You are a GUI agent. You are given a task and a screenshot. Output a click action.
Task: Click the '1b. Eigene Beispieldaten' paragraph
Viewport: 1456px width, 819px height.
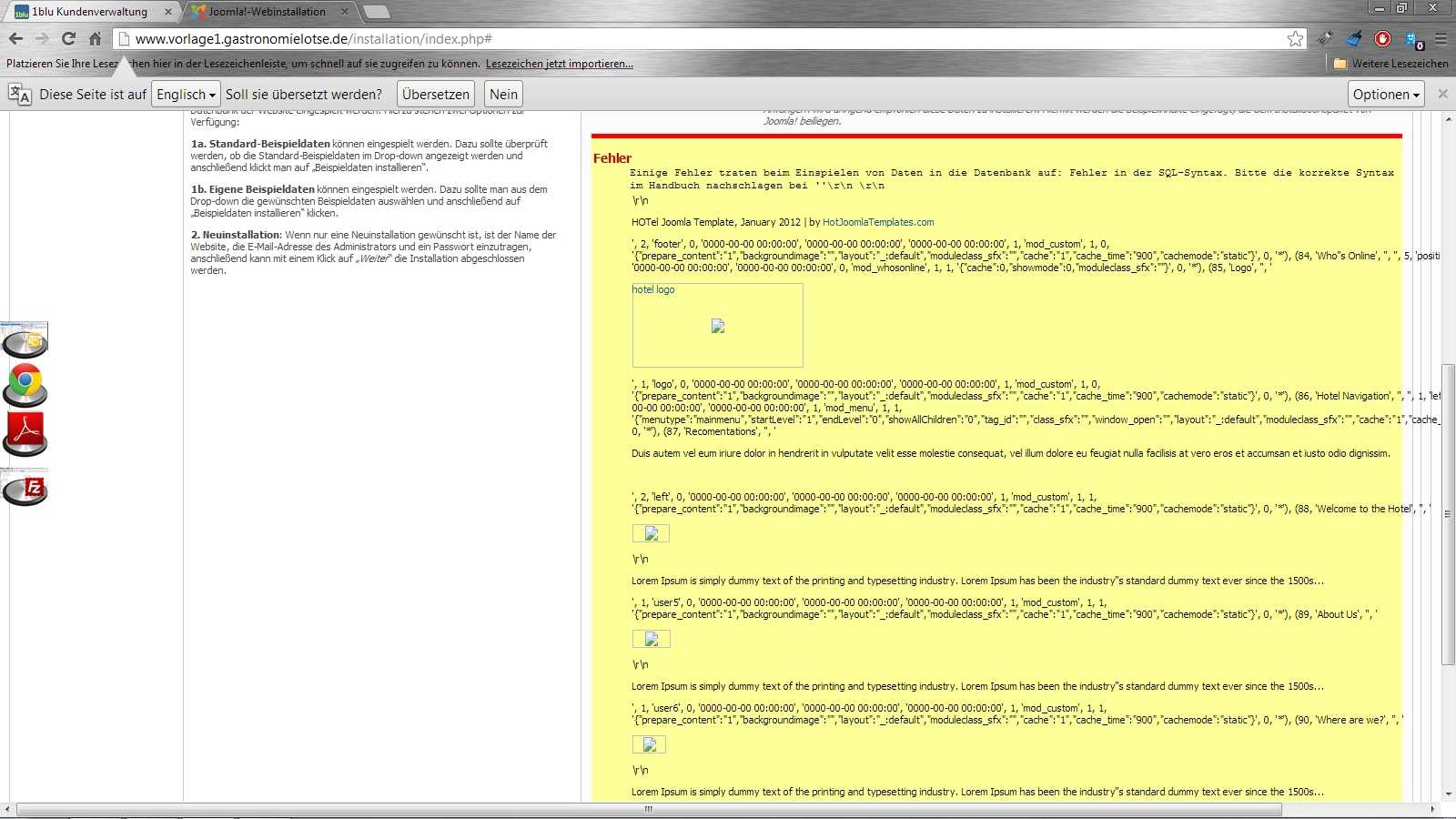369,201
